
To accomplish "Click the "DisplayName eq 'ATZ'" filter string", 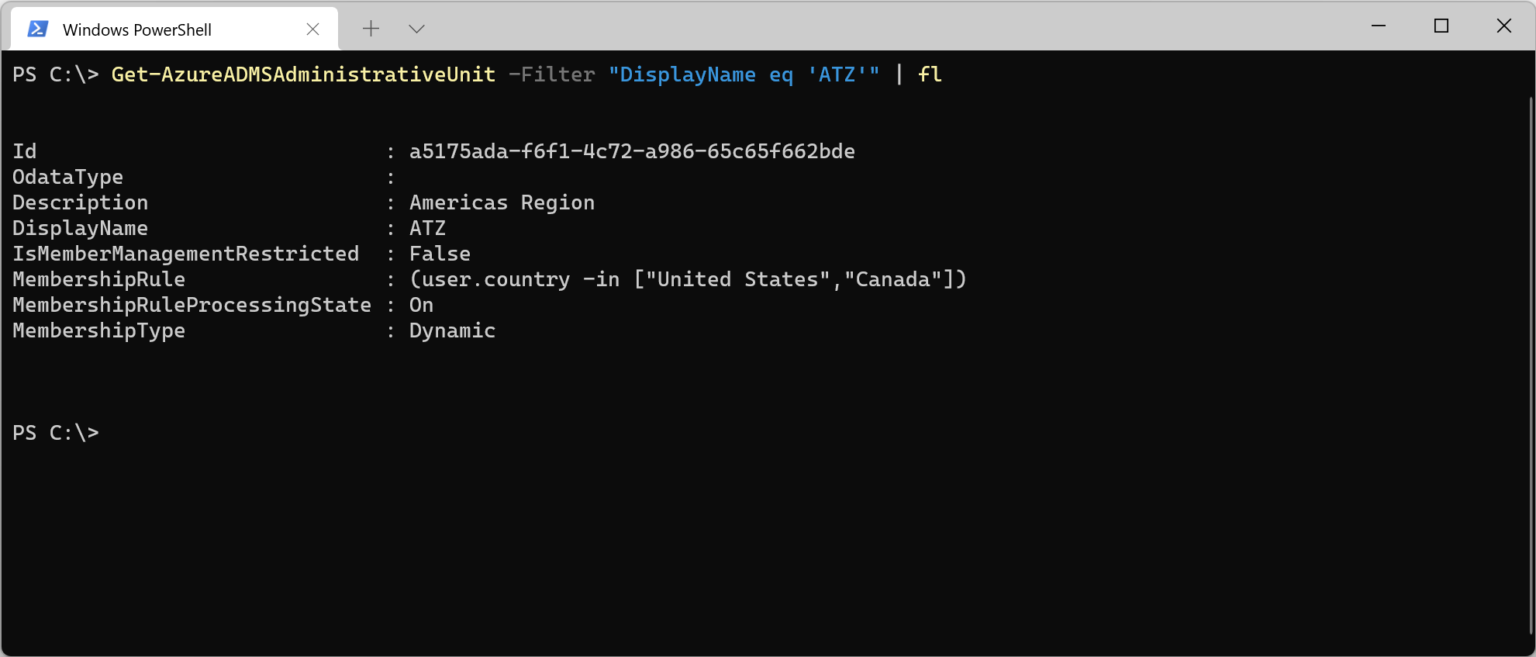I will tap(744, 75).
